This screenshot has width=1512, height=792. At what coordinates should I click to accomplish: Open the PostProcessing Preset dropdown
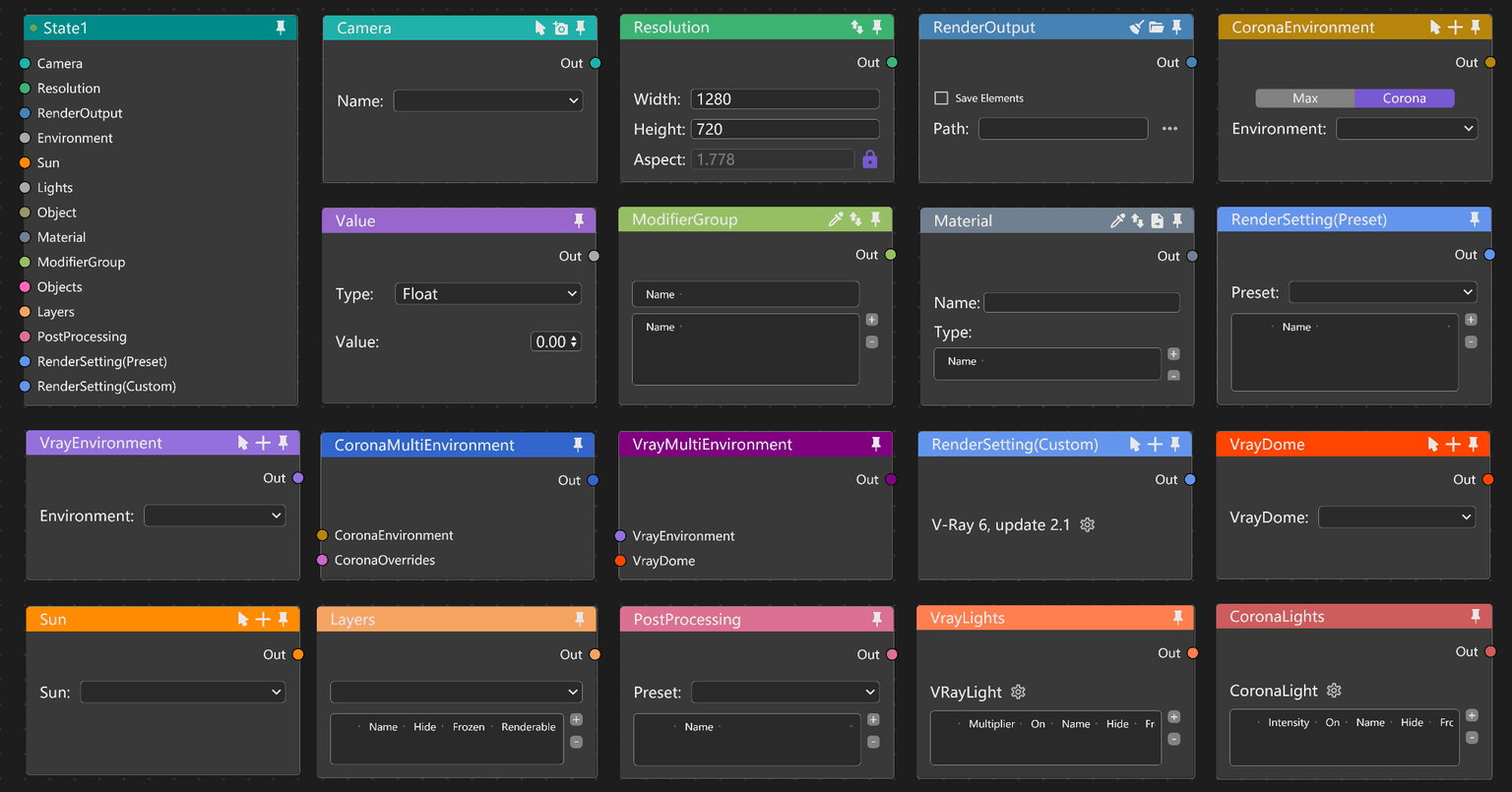pos(785,693)
